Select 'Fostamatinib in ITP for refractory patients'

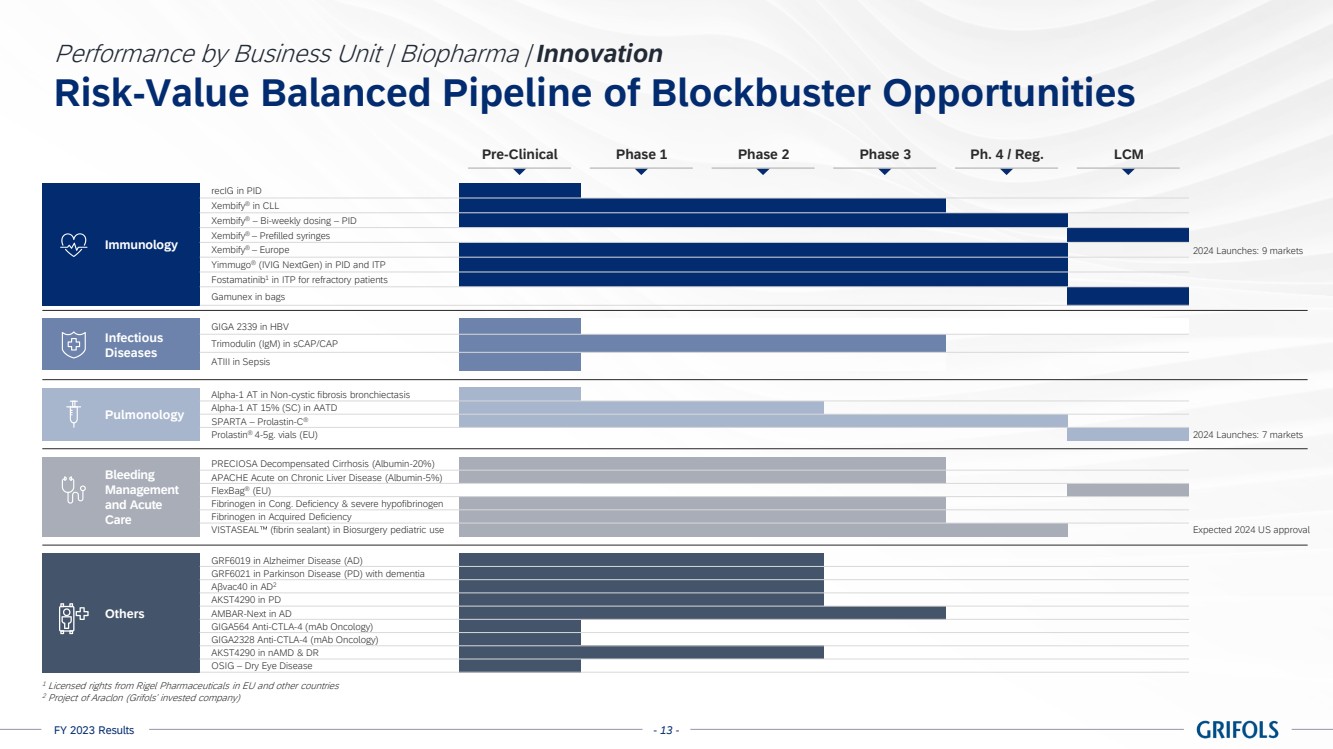[299, 280]
